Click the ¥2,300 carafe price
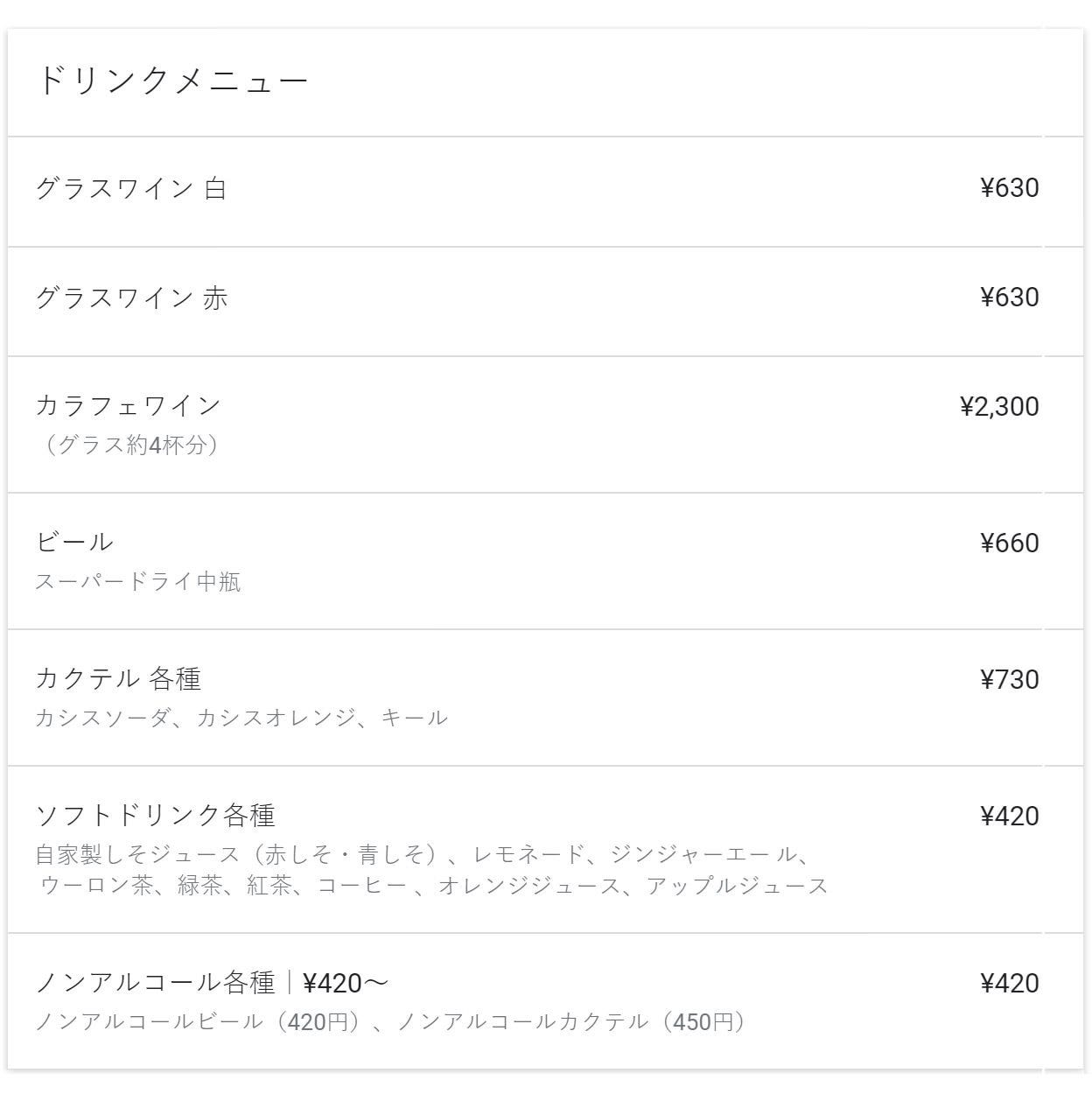The height and width of the screenshot is (1094, 1092). tap(999, 406)
